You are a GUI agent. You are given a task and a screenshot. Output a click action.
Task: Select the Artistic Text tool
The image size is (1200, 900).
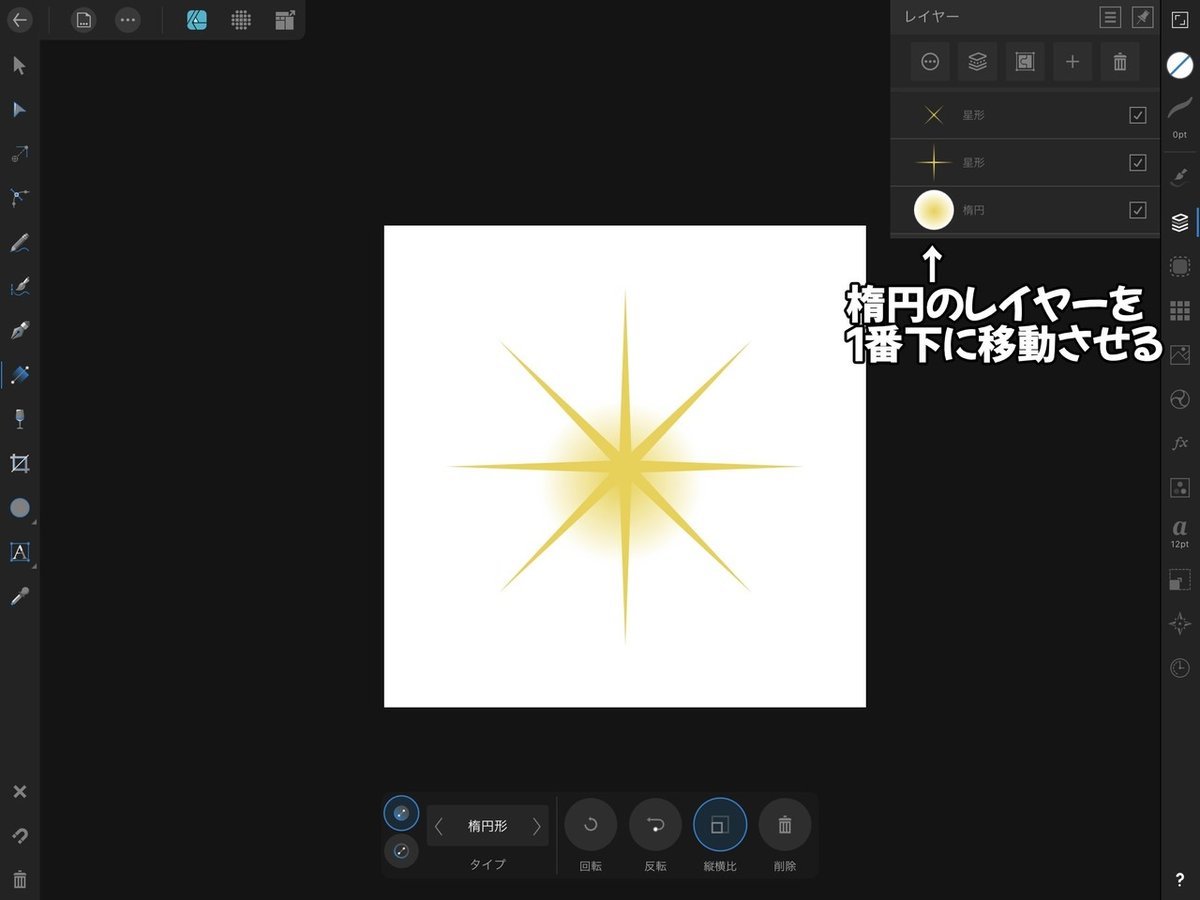click(x=19, y=552)
